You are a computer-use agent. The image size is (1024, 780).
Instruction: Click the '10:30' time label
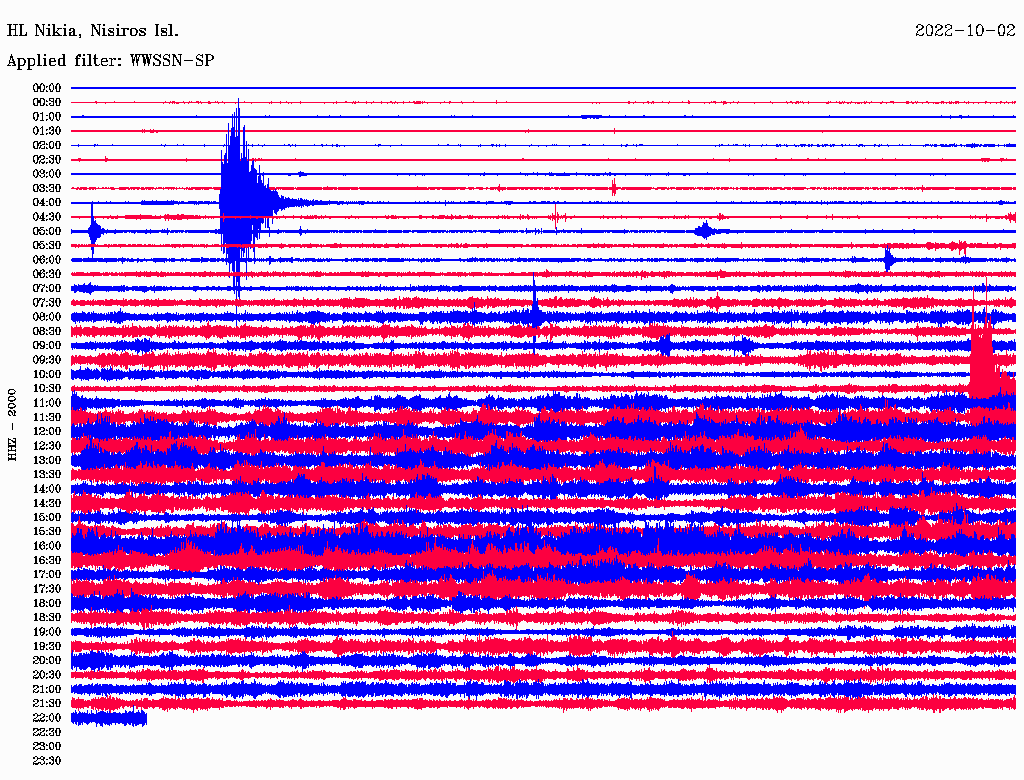click(46, 389)
